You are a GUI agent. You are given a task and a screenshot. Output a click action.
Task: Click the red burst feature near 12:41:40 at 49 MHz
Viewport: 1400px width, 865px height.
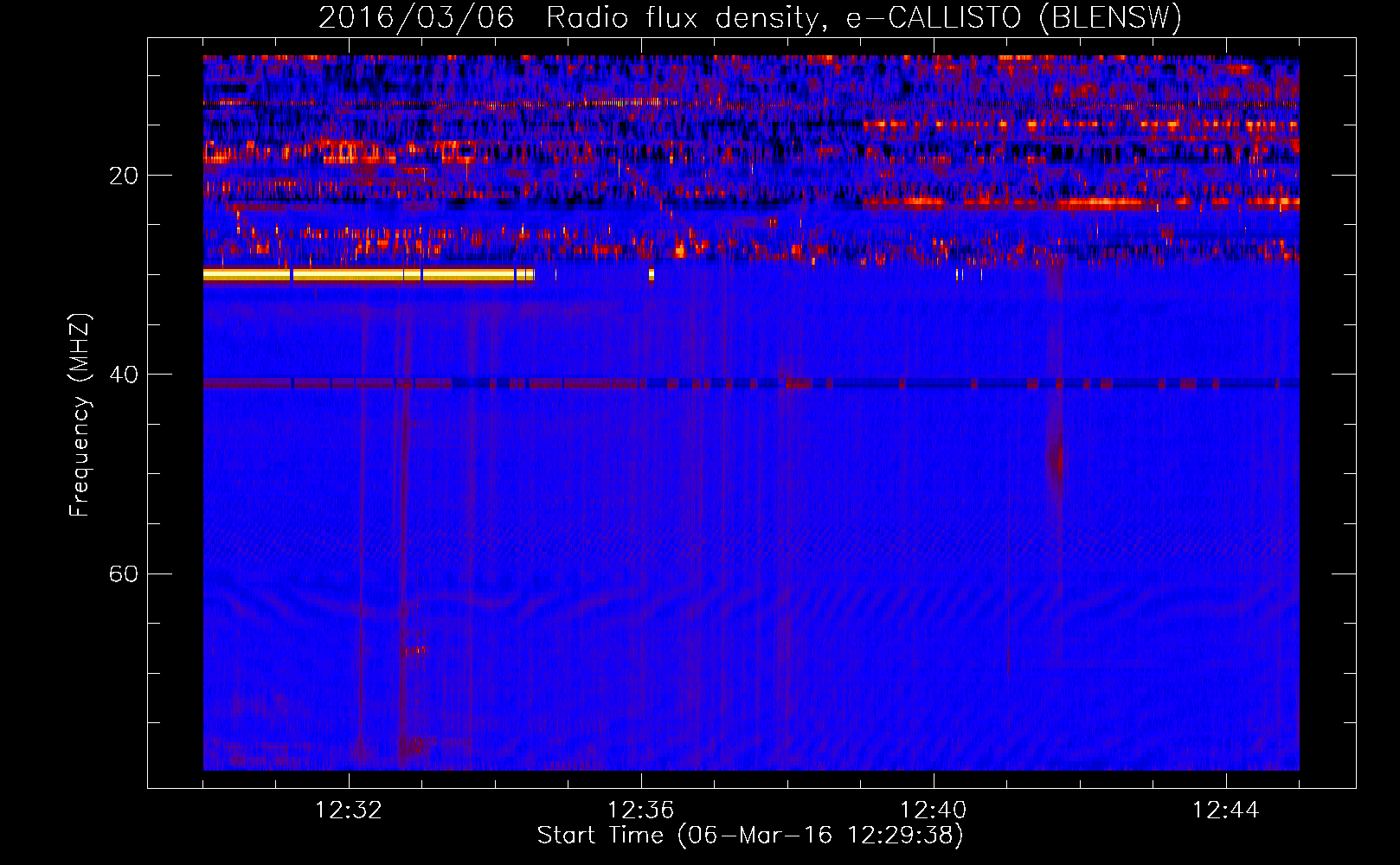(x=1055, y=458)
